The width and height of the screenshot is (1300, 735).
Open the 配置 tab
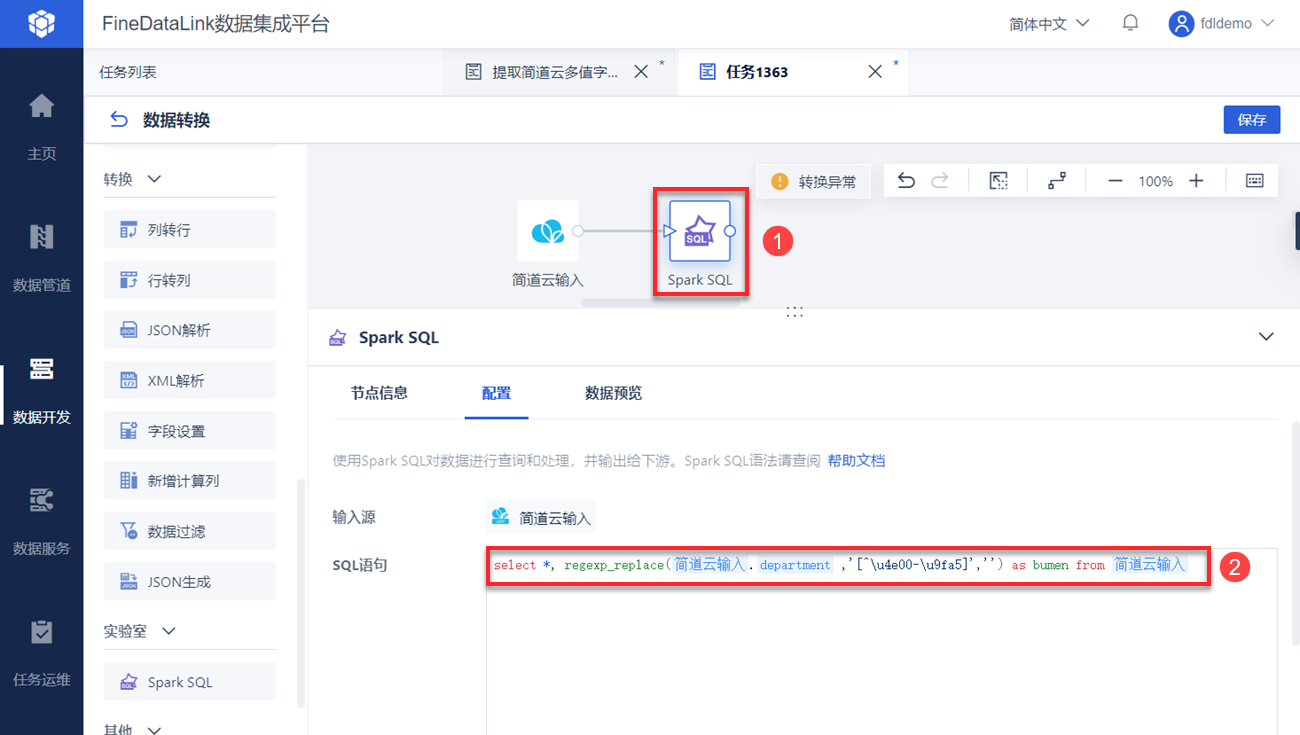(497, 393)
